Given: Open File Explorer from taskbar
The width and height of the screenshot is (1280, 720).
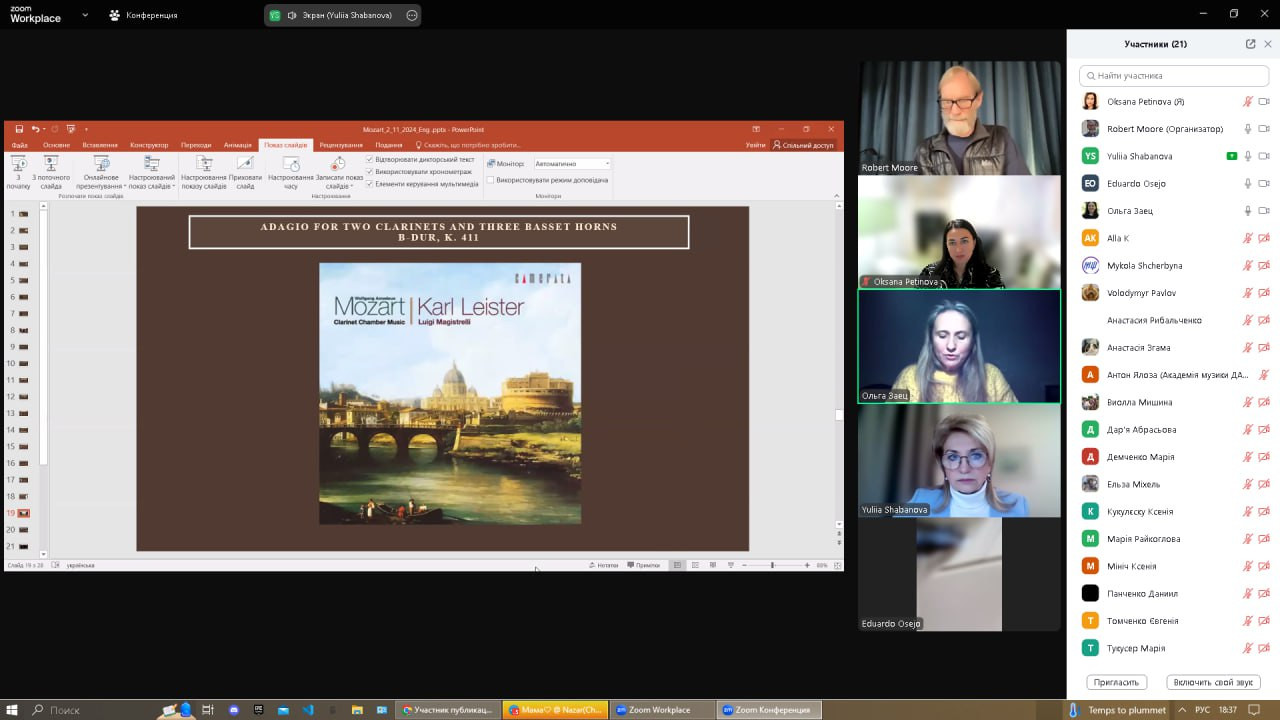Looking at the screenshot, I should (357, 710).
